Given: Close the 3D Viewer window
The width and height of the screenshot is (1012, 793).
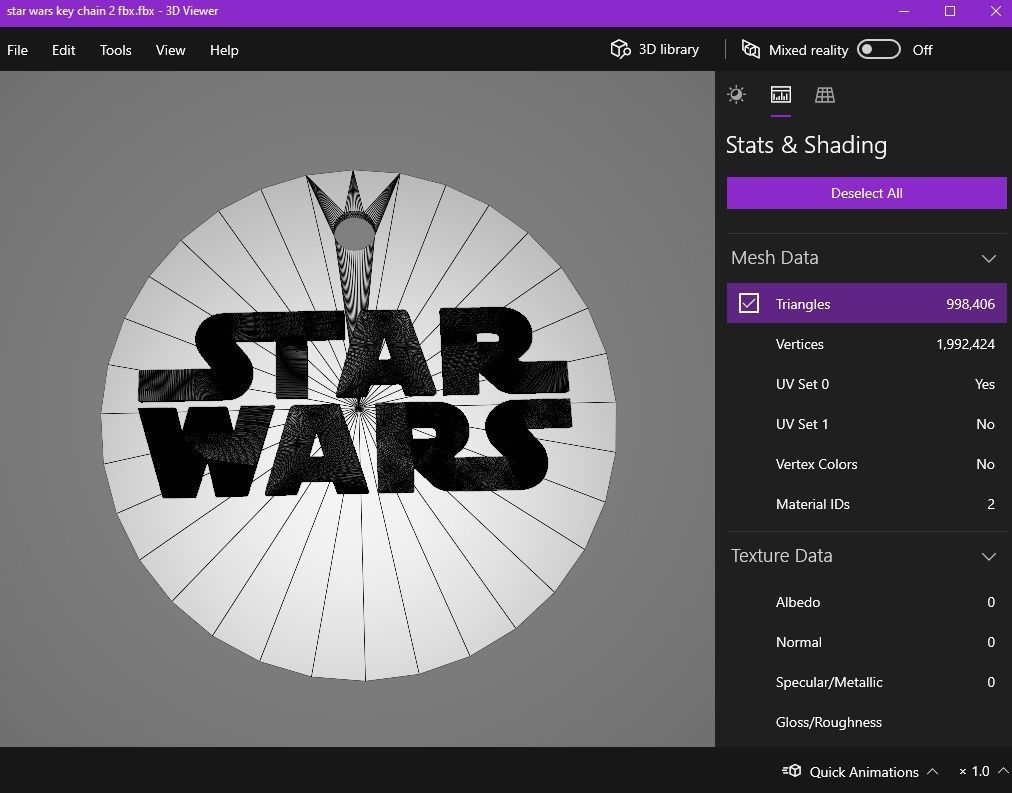Looking at the screenshot, I should tap(995, 11).
